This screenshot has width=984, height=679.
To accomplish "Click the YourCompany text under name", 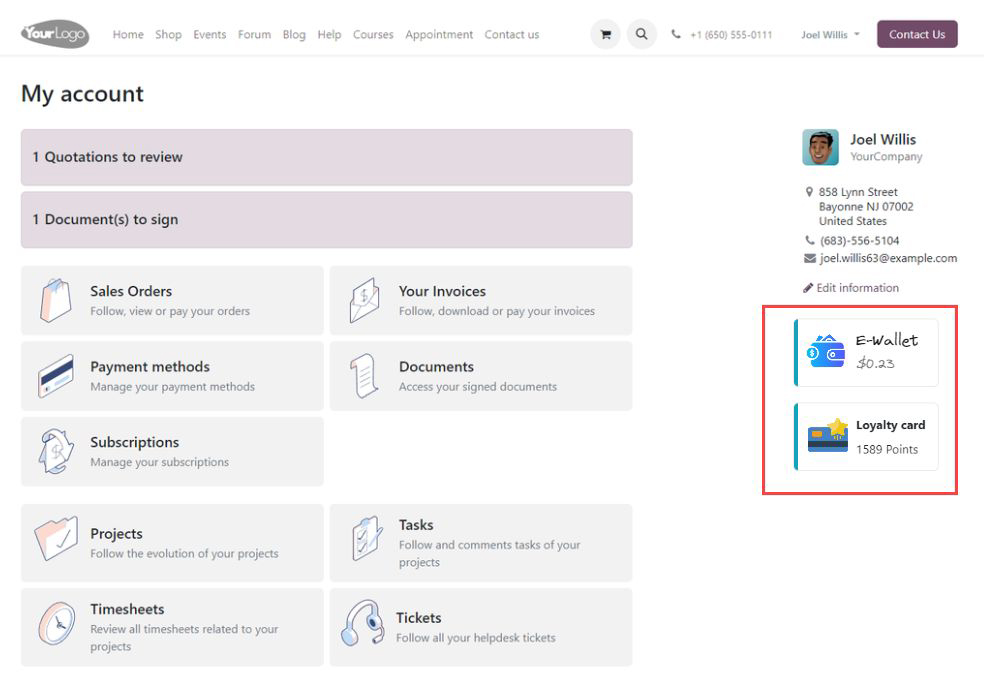I will pos(886,156).
